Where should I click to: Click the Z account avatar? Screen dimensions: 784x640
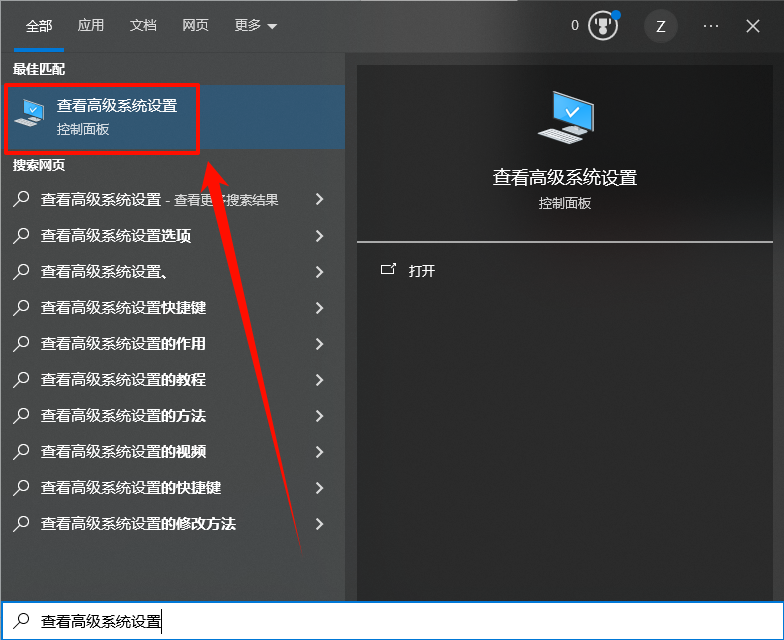pos(660,26)
